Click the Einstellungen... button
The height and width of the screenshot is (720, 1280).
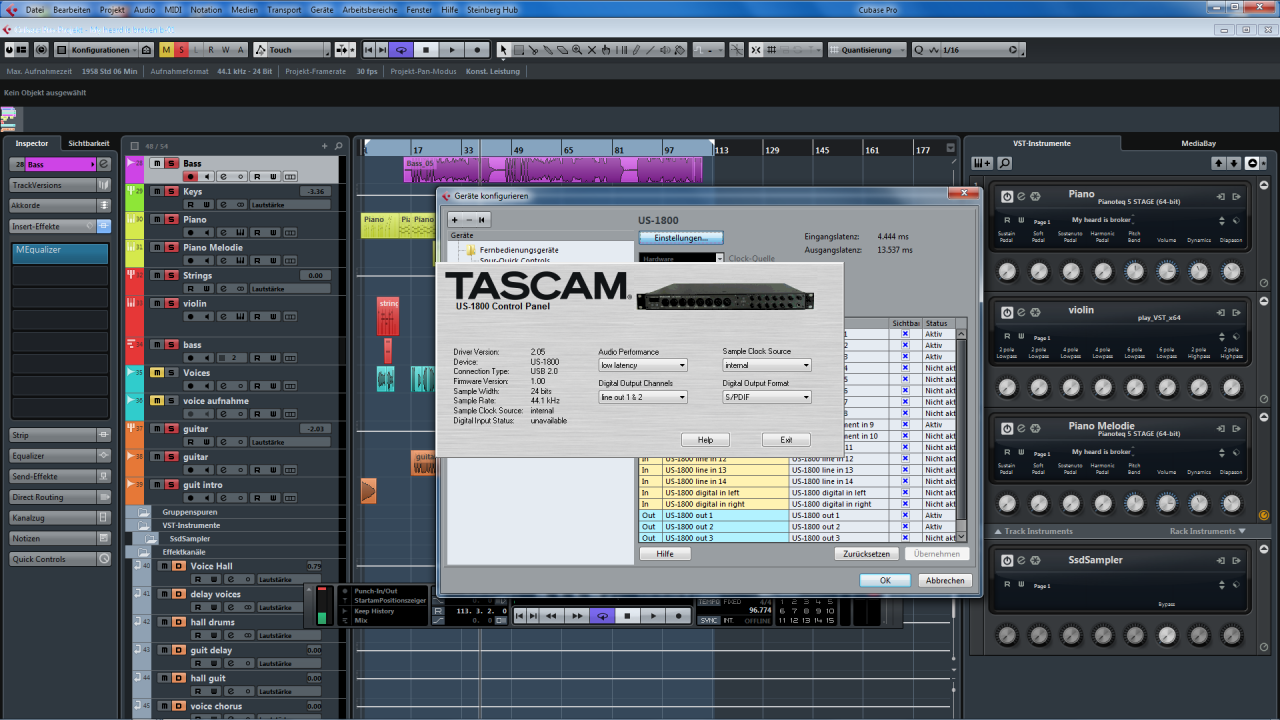point(681,238)
